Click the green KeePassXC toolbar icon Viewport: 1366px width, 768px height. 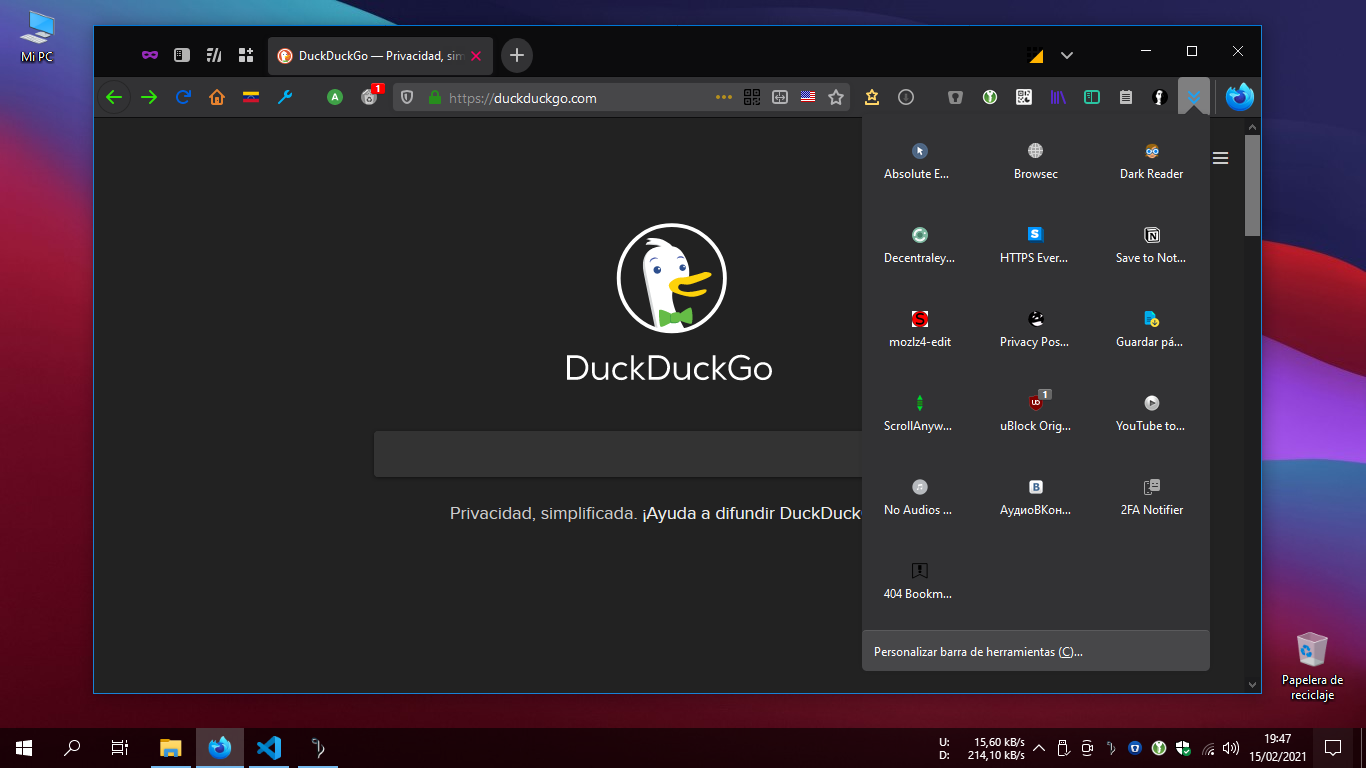tap(990, 97)
